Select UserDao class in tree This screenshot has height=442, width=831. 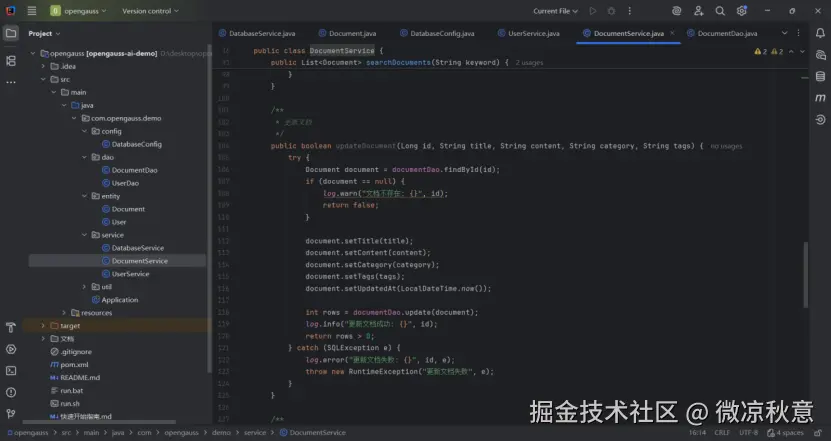[x=120, y=183]
